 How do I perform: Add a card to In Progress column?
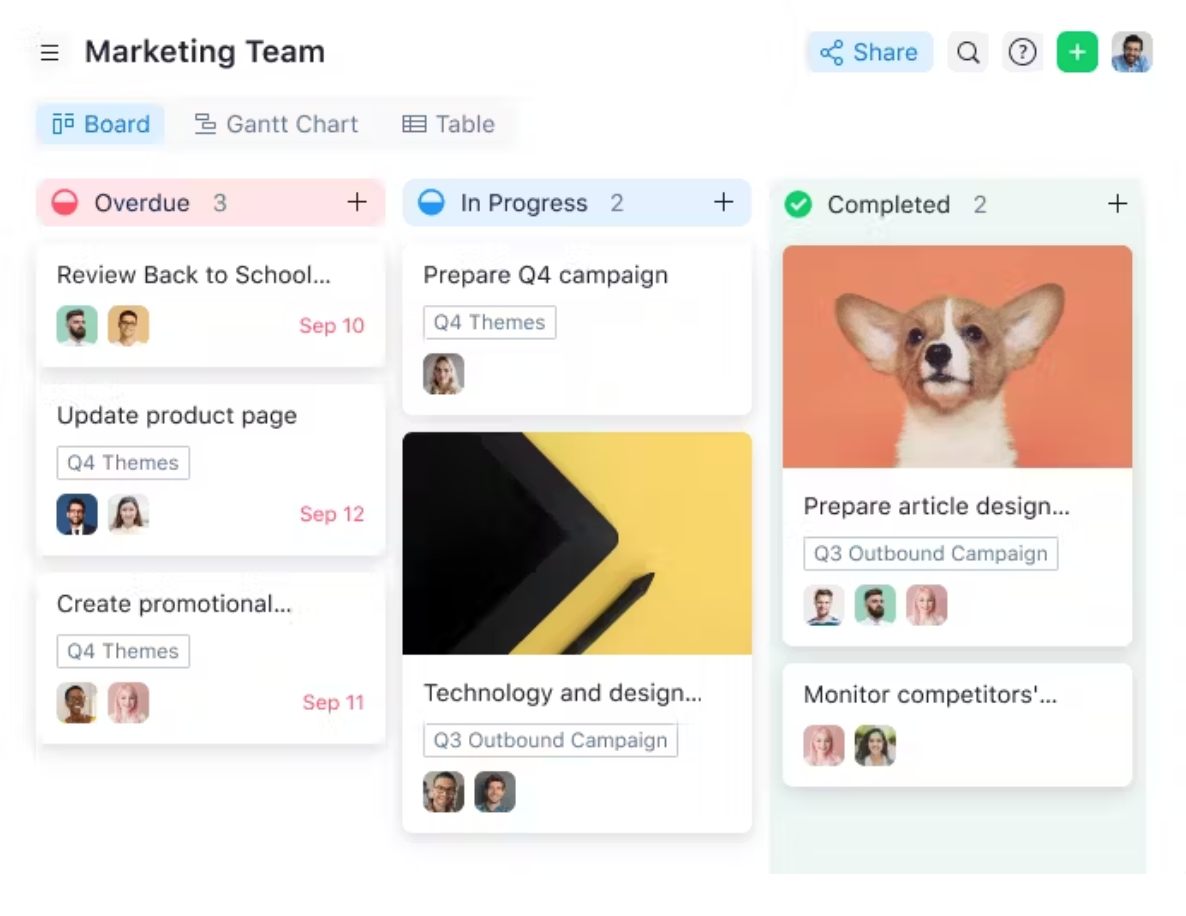coord(723,202)
